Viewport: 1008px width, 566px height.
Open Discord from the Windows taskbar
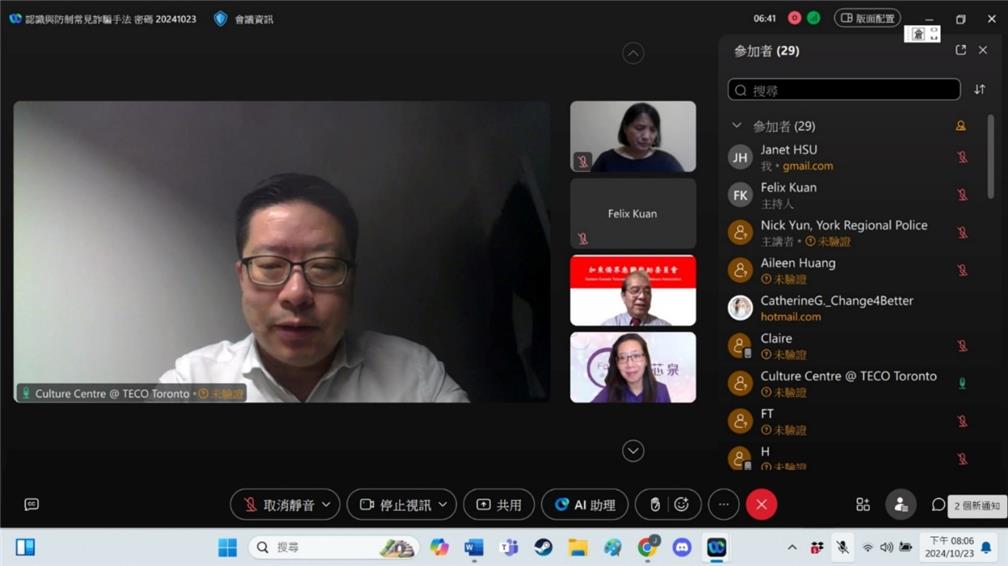pyautogui.click(x=682, y=547)
